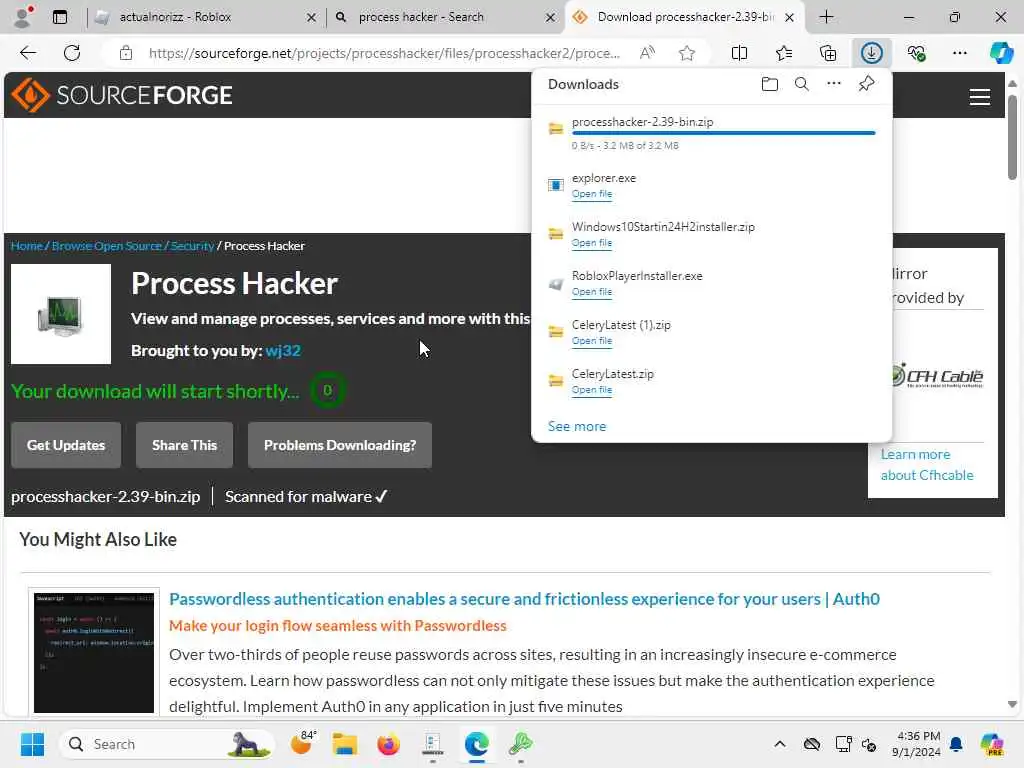Click the address bar URL
The image size is (1024, 768).
pos(384,53)
